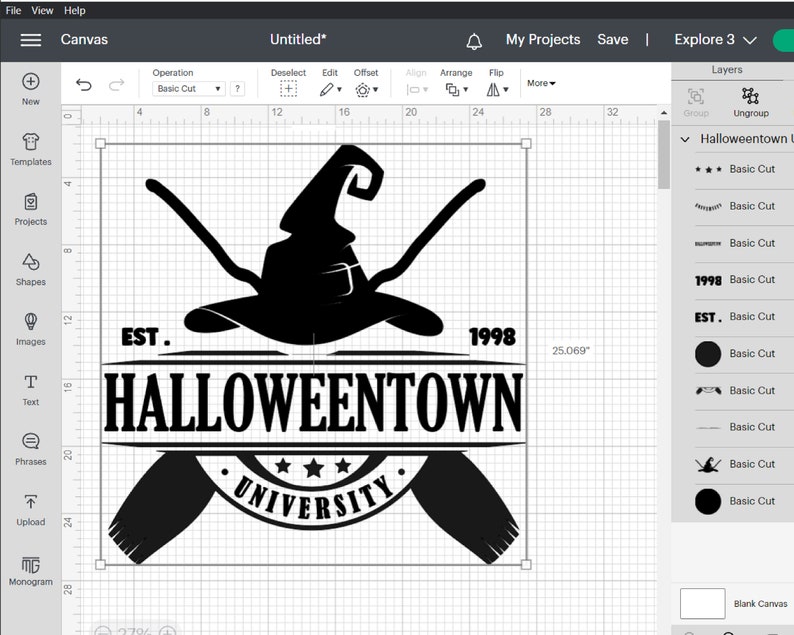Click the Canvas label in header
794x635 pixels.
(84, 39)
